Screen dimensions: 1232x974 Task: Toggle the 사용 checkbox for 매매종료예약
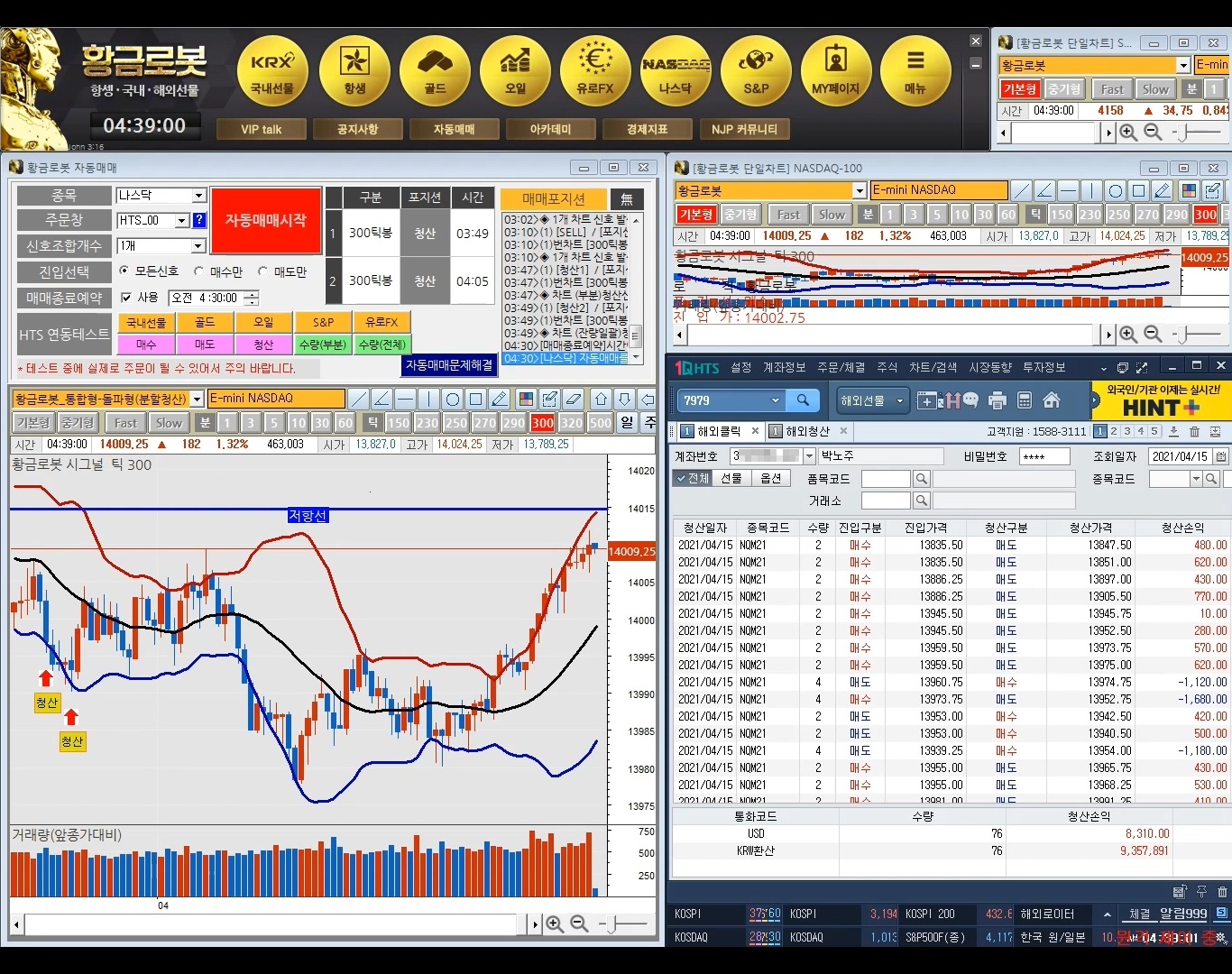point(126,298)
